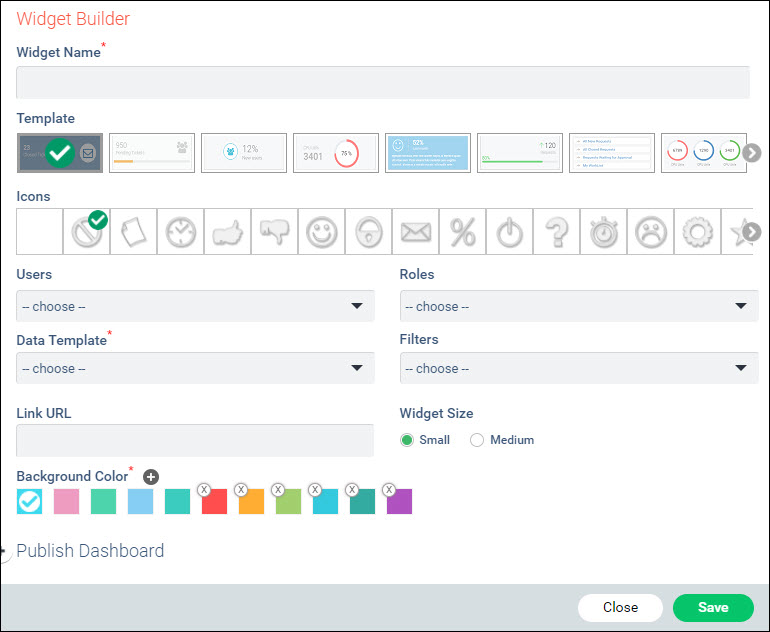770x632 pixels.
Task: Pick the question mark icon
Action: point(557,231)
